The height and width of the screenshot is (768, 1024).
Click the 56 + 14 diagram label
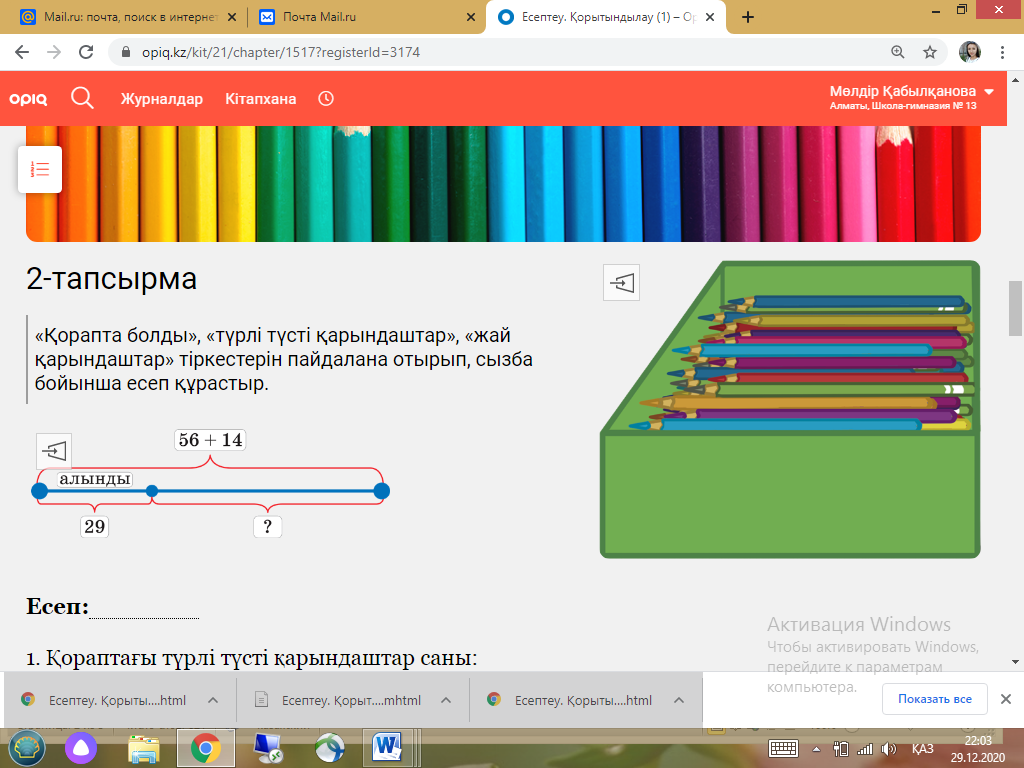click(x=210, y=440)
